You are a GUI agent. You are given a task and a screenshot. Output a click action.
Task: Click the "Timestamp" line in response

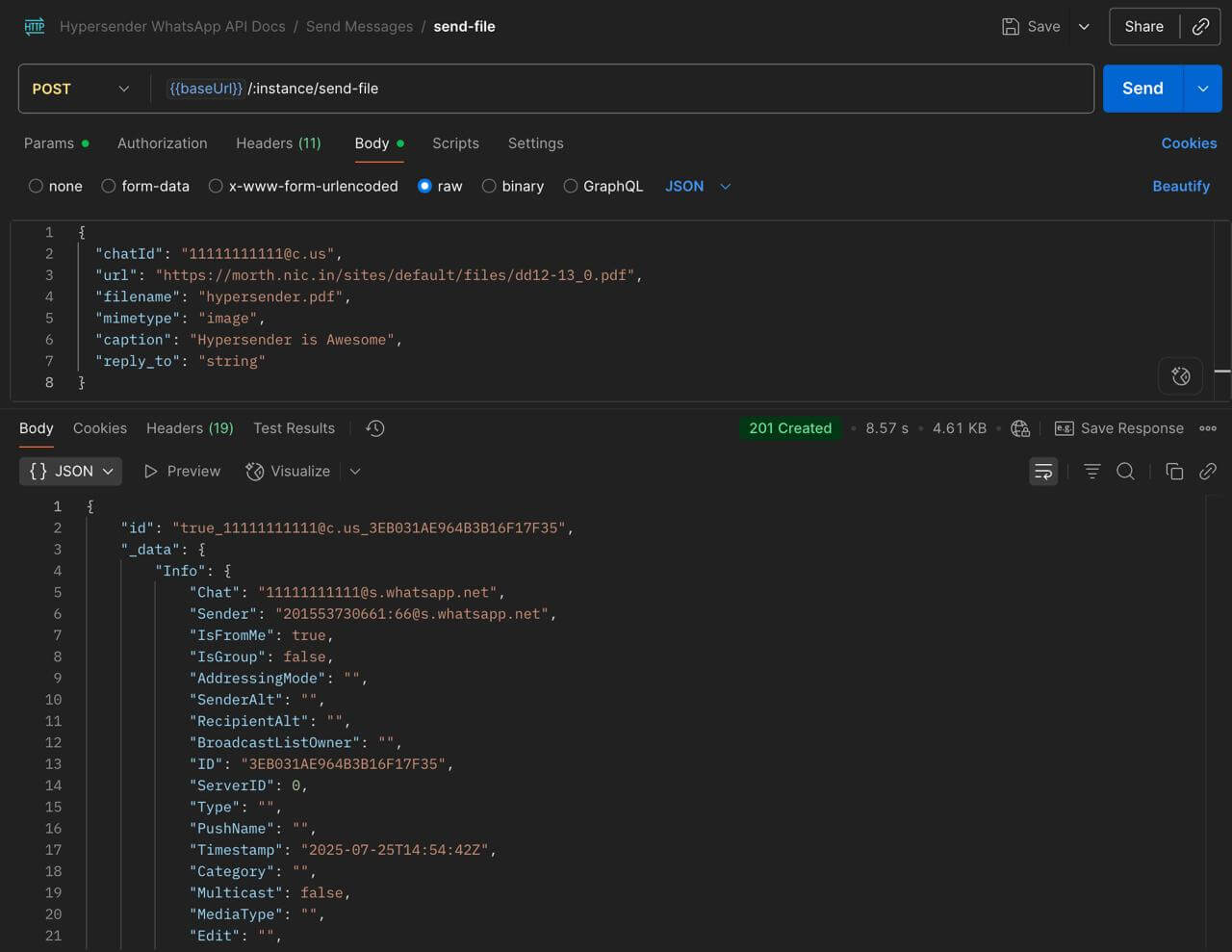pos(343,850)
